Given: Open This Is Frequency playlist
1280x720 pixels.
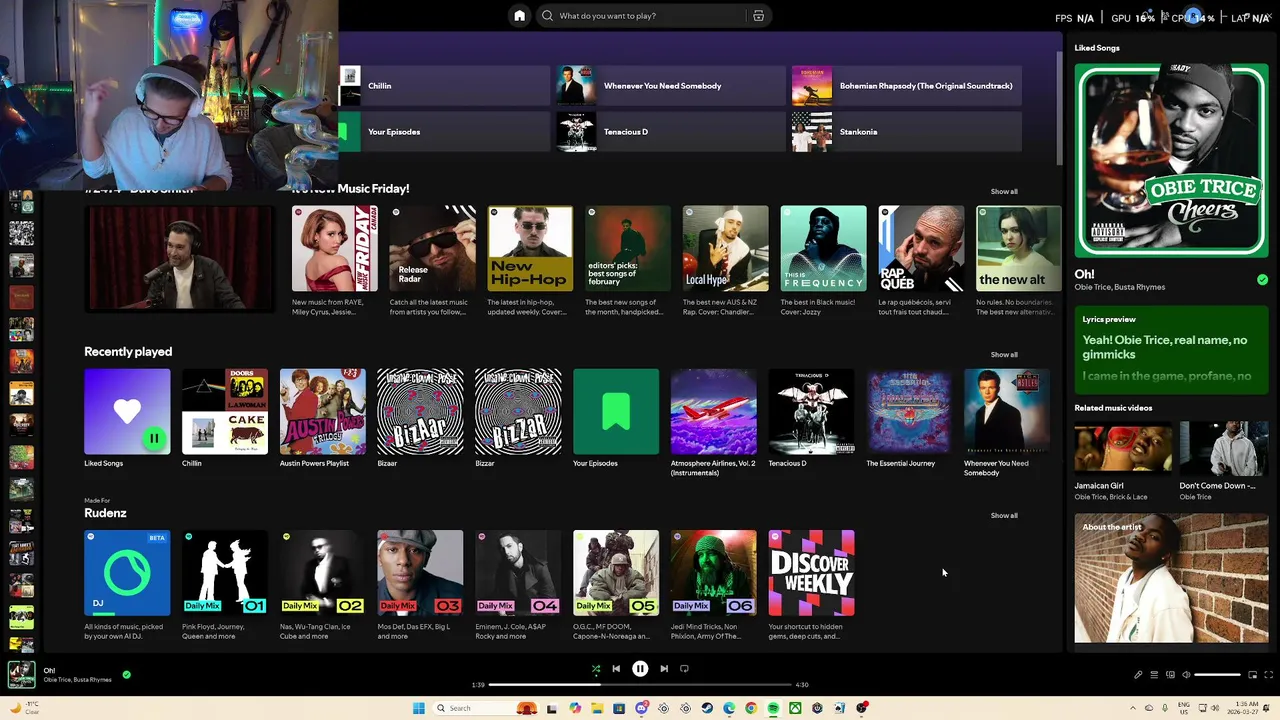Looking at the screenshot, I should (824, 249).
